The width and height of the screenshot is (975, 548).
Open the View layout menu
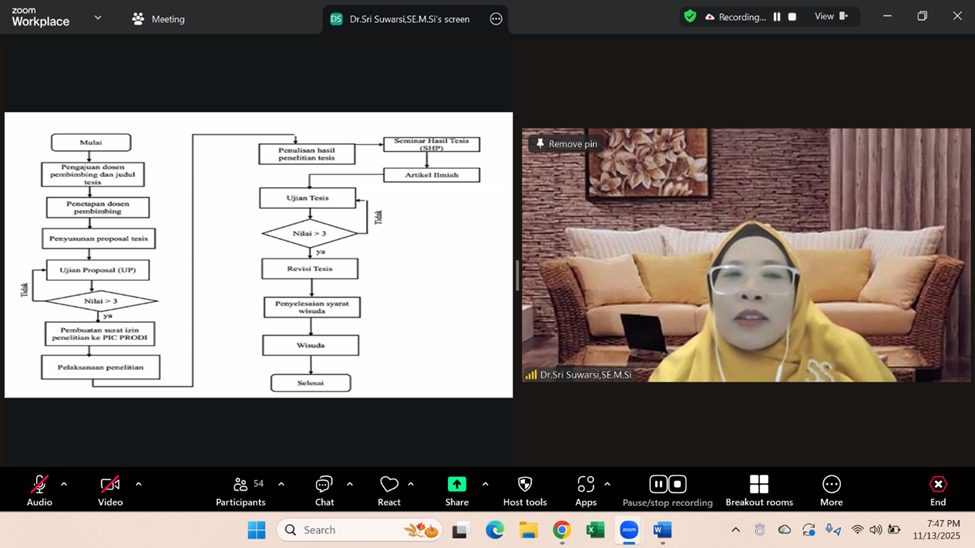830,17
